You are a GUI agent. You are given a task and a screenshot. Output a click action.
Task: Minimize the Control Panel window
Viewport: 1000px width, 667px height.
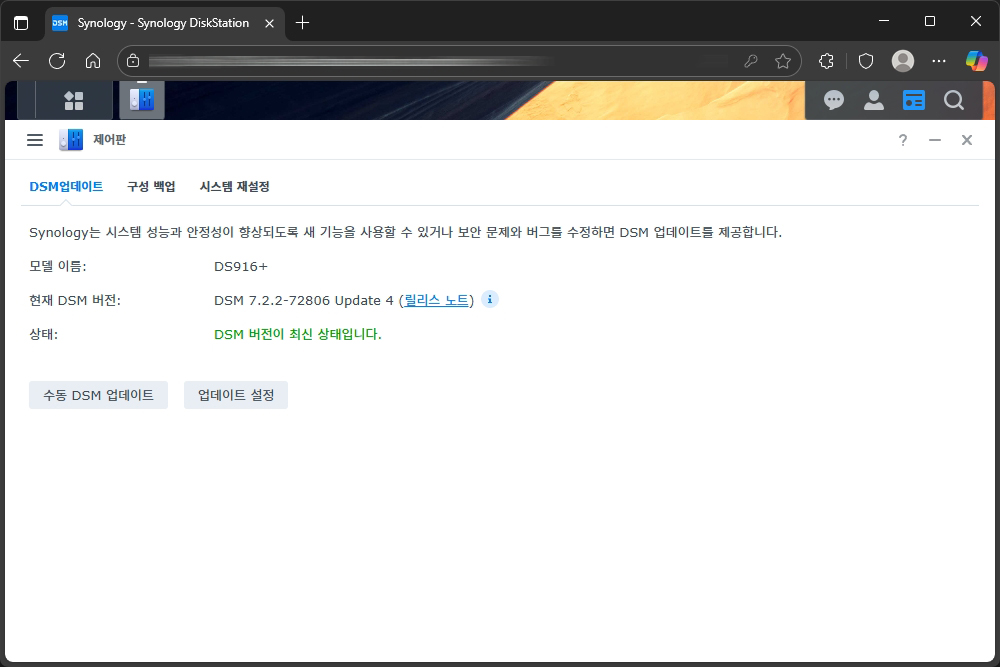coord(935,140)
